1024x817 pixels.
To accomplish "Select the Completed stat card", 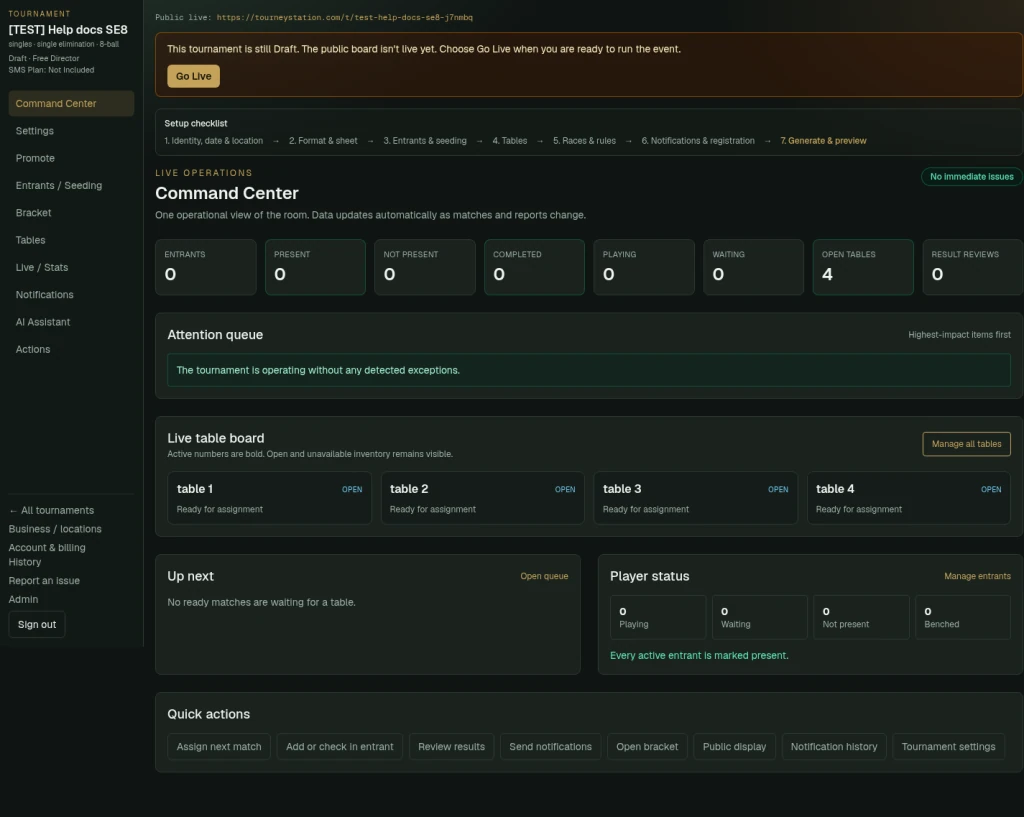I will point(534,267).
